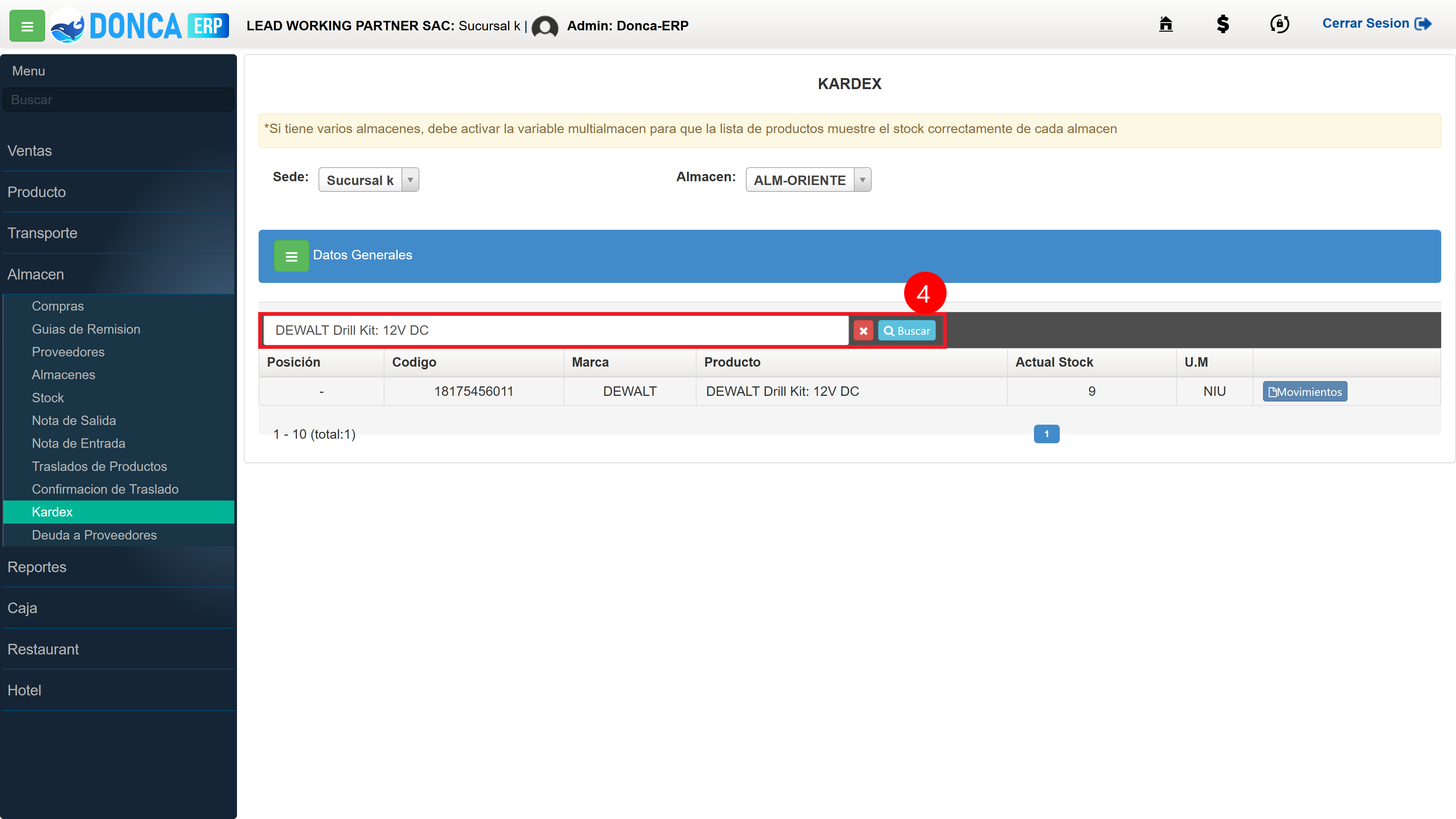This screenshot has width=1456, height=819.
Task: Click the Admin: Donca-ERP user label
Action: point(628,25)
